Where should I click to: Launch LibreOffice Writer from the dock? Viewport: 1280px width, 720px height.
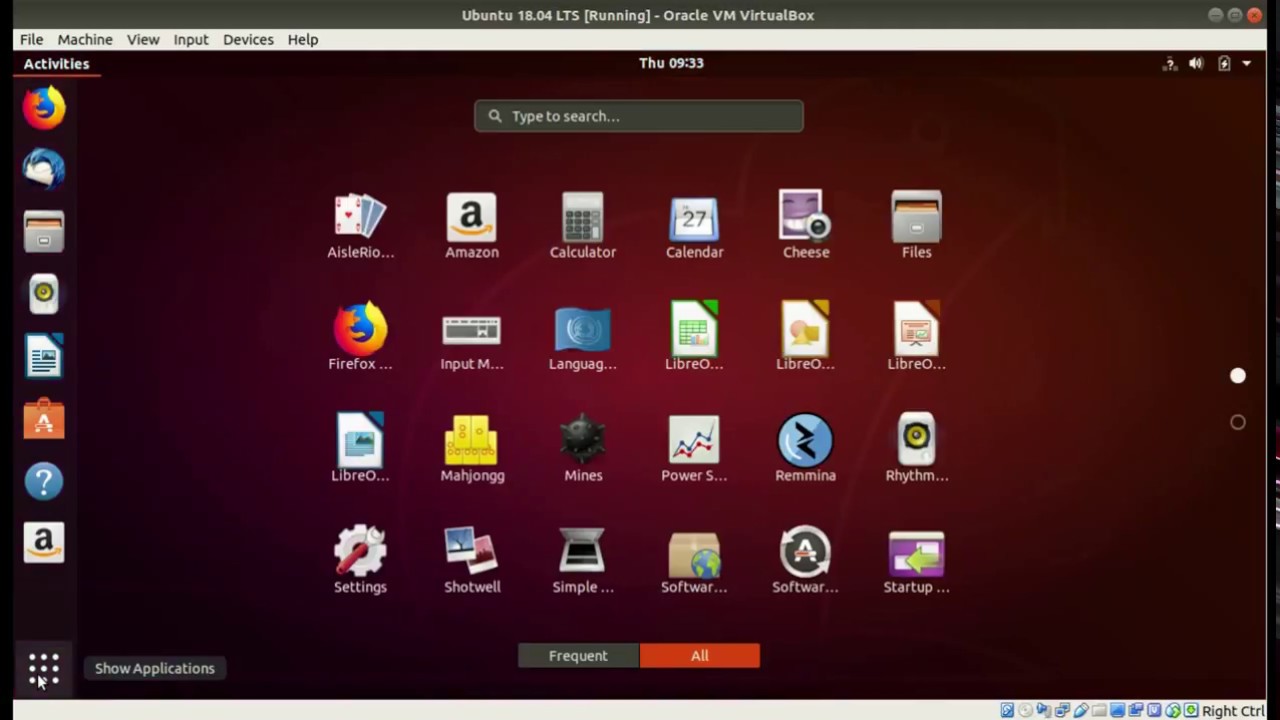[x=44, y=356]
